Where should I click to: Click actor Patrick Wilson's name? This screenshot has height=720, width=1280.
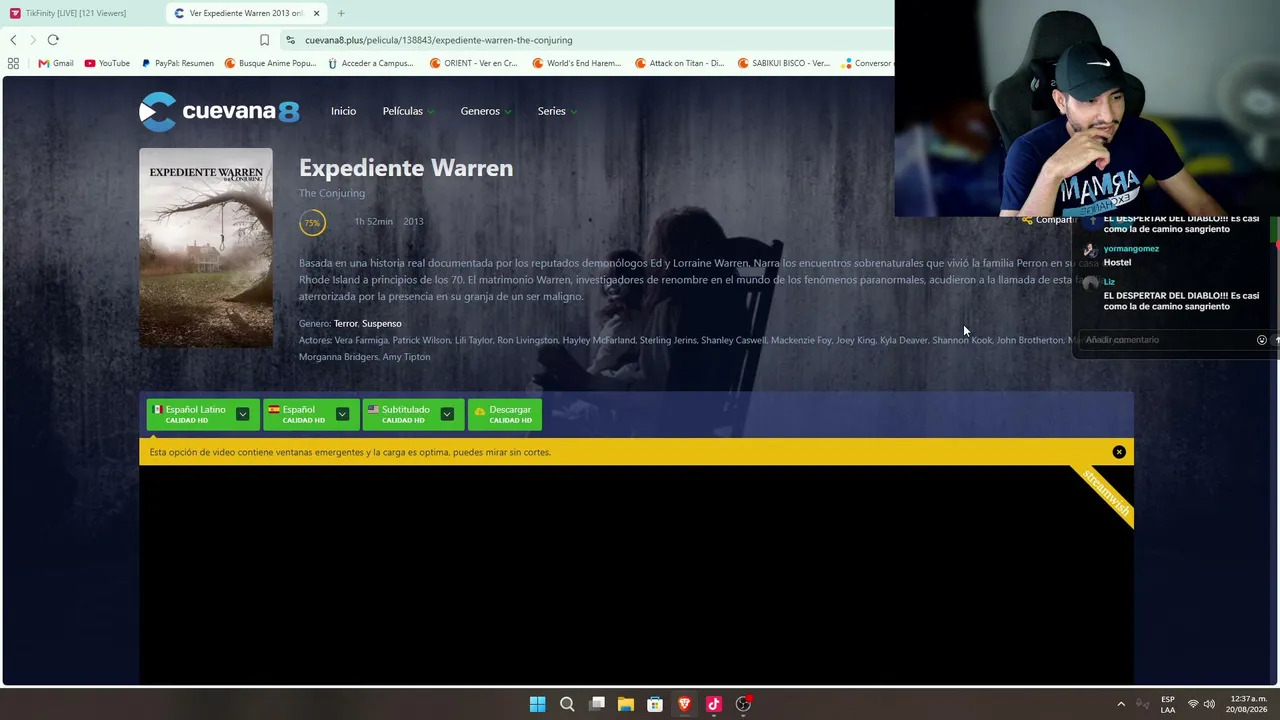pyautogui.click(x=421, y=340)
